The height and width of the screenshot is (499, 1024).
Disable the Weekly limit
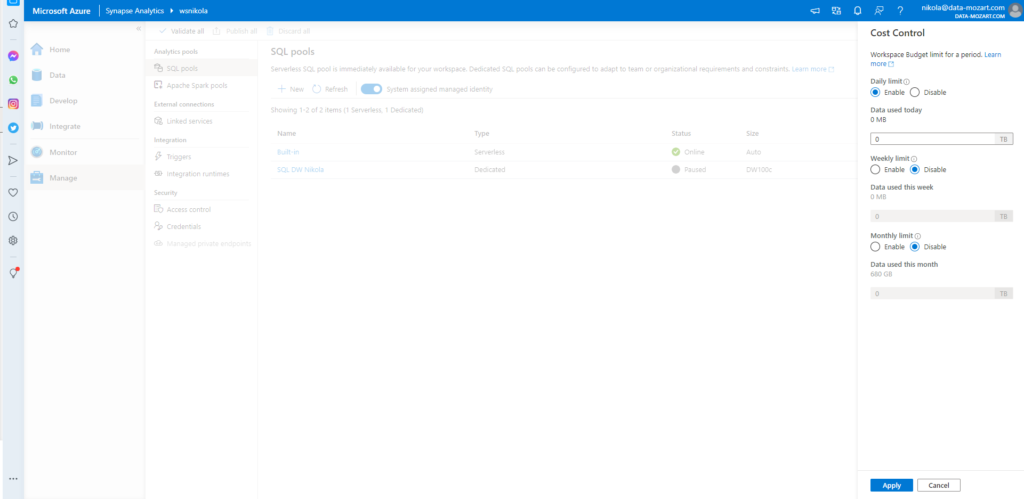pos(914,169)
